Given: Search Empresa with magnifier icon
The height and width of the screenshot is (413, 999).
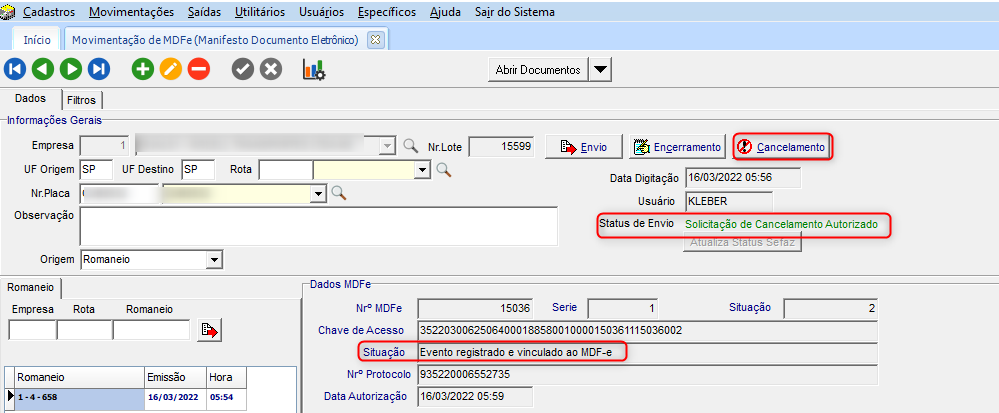Looking at the screenshot, I should pyautogui.click(x=410, y=146).
